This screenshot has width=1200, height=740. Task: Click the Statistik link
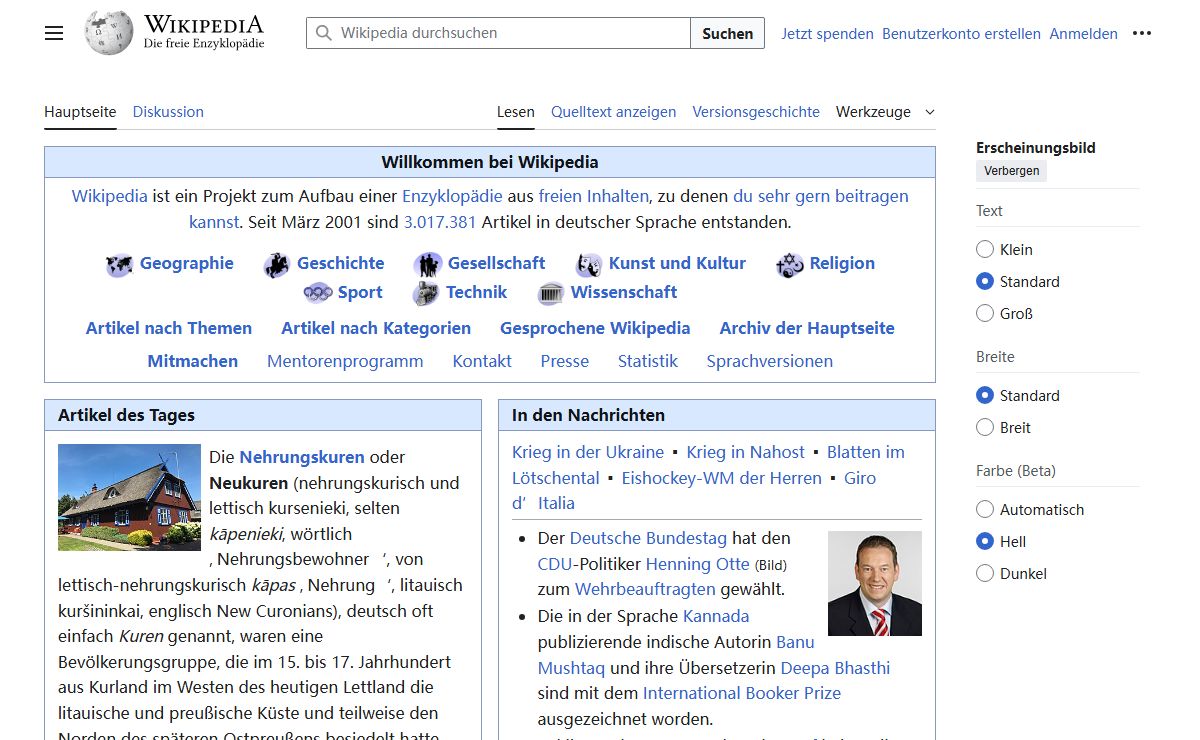pyautogui.click(x=648, y=361)
